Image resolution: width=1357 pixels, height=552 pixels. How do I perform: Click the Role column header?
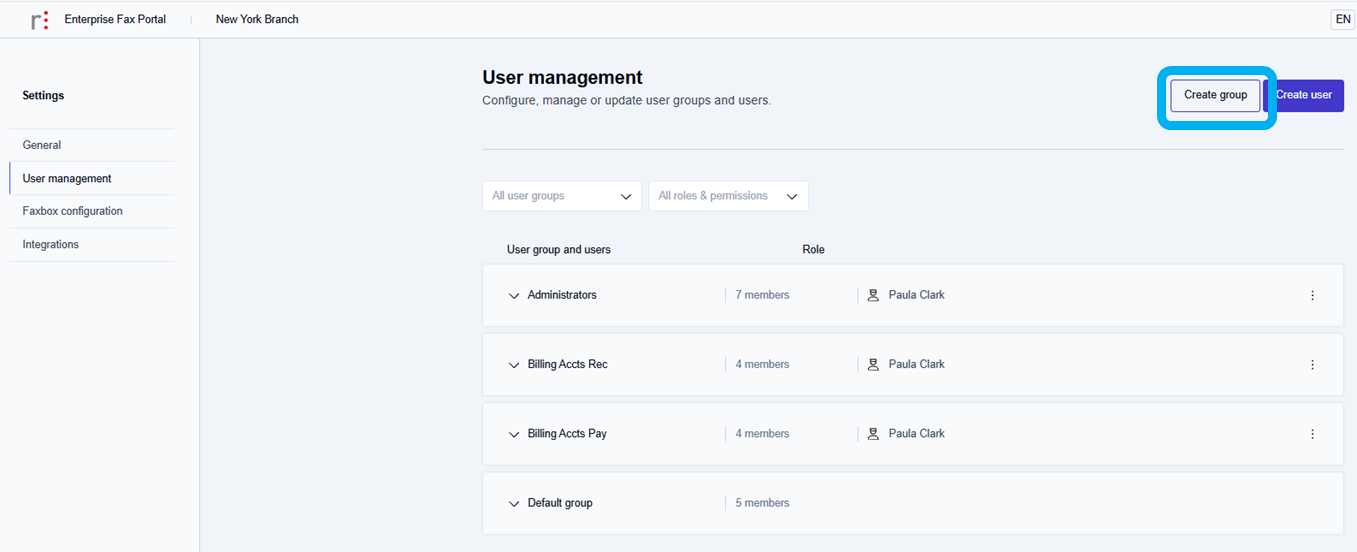[x=813, y=249]
